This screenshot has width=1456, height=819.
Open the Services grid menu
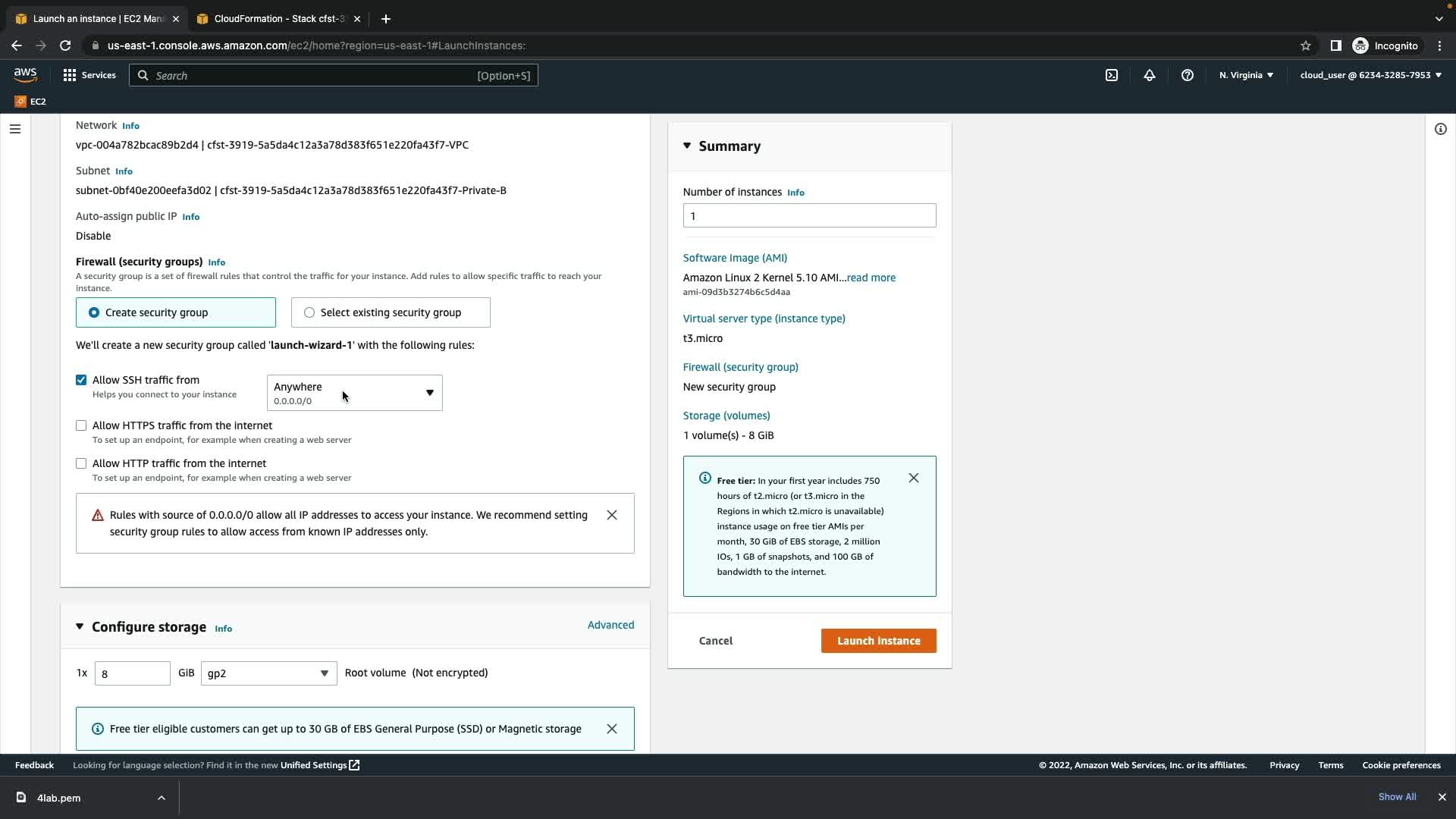point(89,75)
